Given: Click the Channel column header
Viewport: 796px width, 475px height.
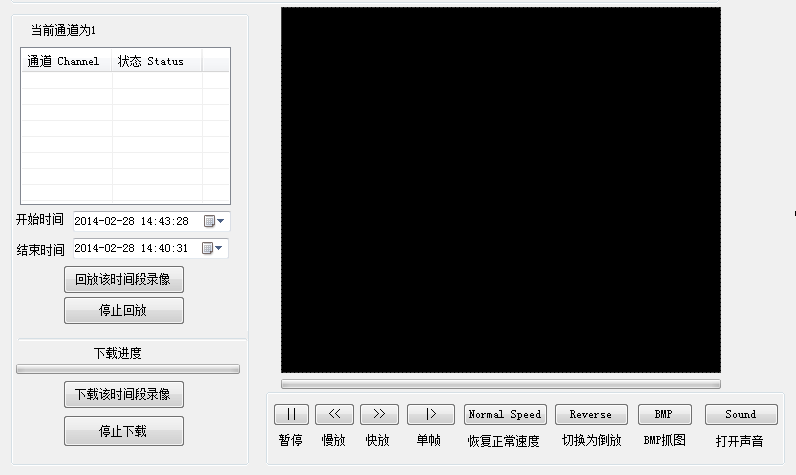Looking at the screenshot, I should click(66, 61).
